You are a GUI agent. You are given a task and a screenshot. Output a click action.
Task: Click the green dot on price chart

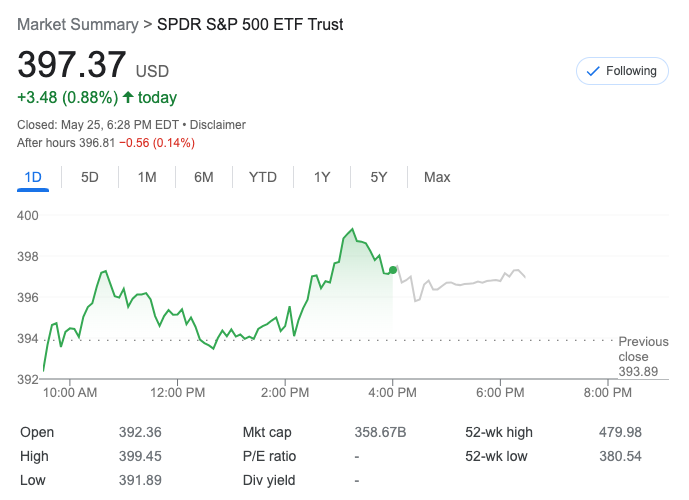(393, 270)
